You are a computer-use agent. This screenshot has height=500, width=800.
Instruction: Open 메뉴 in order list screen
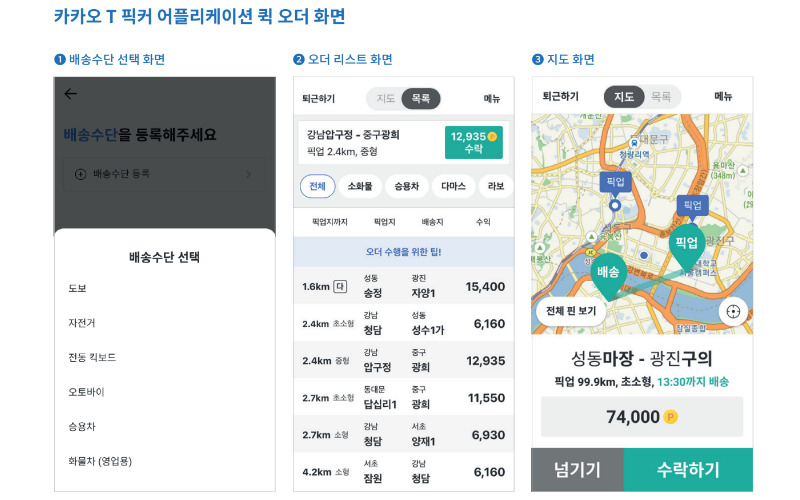tap(492, 98)
